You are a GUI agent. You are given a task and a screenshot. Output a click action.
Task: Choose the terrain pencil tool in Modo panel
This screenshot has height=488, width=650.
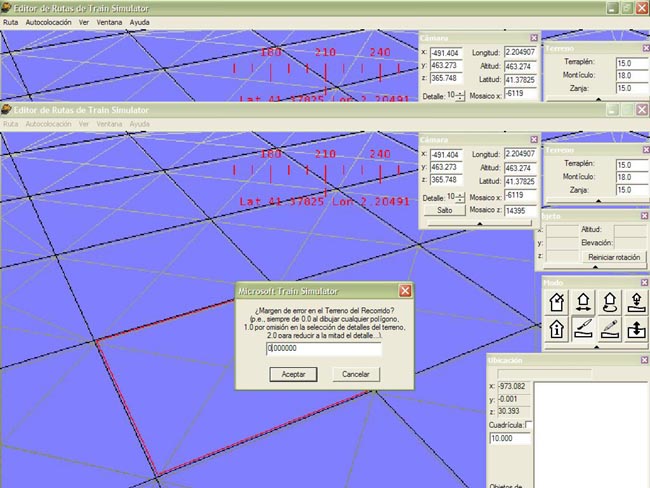click(608, 328)
